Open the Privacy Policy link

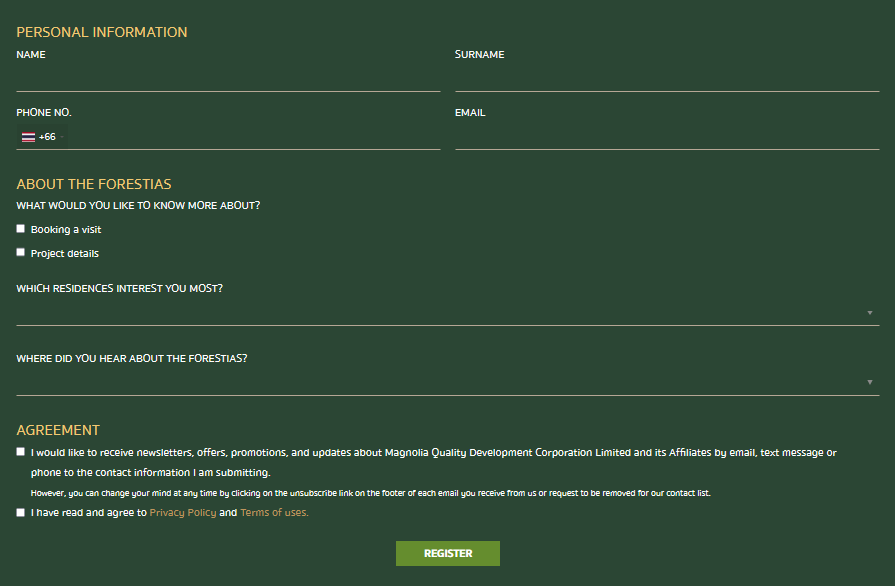pyautogui.click(x=183, y=512)
